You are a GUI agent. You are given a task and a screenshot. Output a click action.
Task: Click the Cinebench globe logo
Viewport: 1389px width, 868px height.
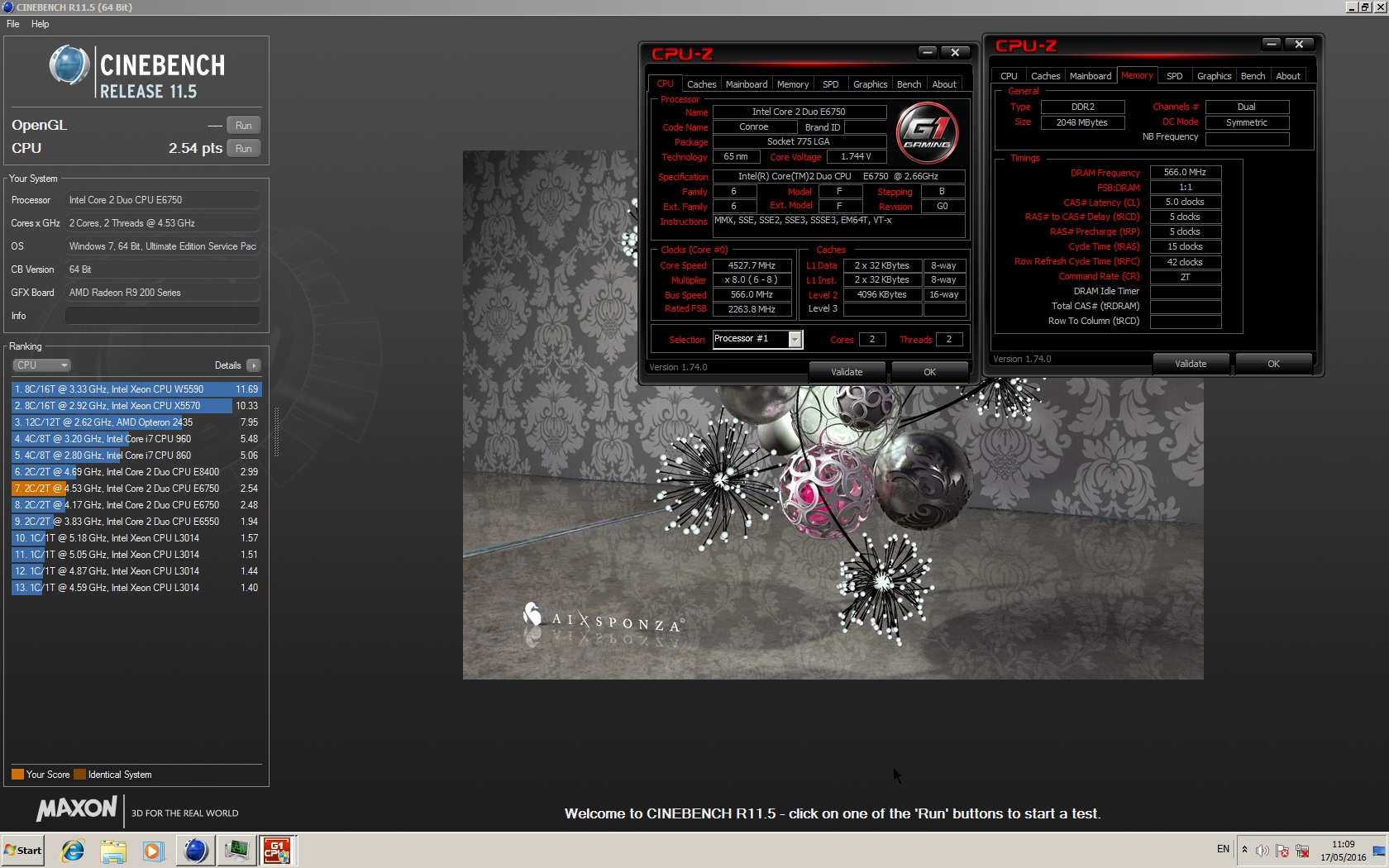click(69, 65)
